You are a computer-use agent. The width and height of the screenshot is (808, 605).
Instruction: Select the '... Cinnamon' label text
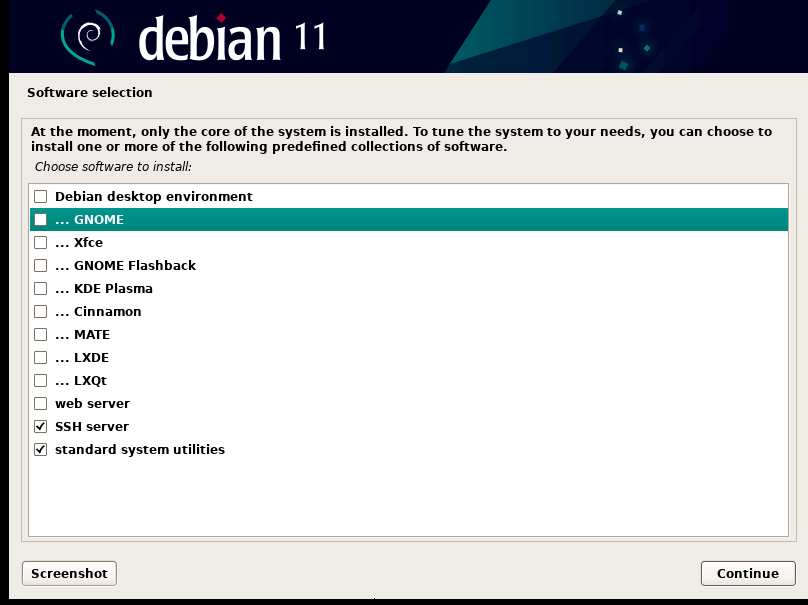point(98,312)
